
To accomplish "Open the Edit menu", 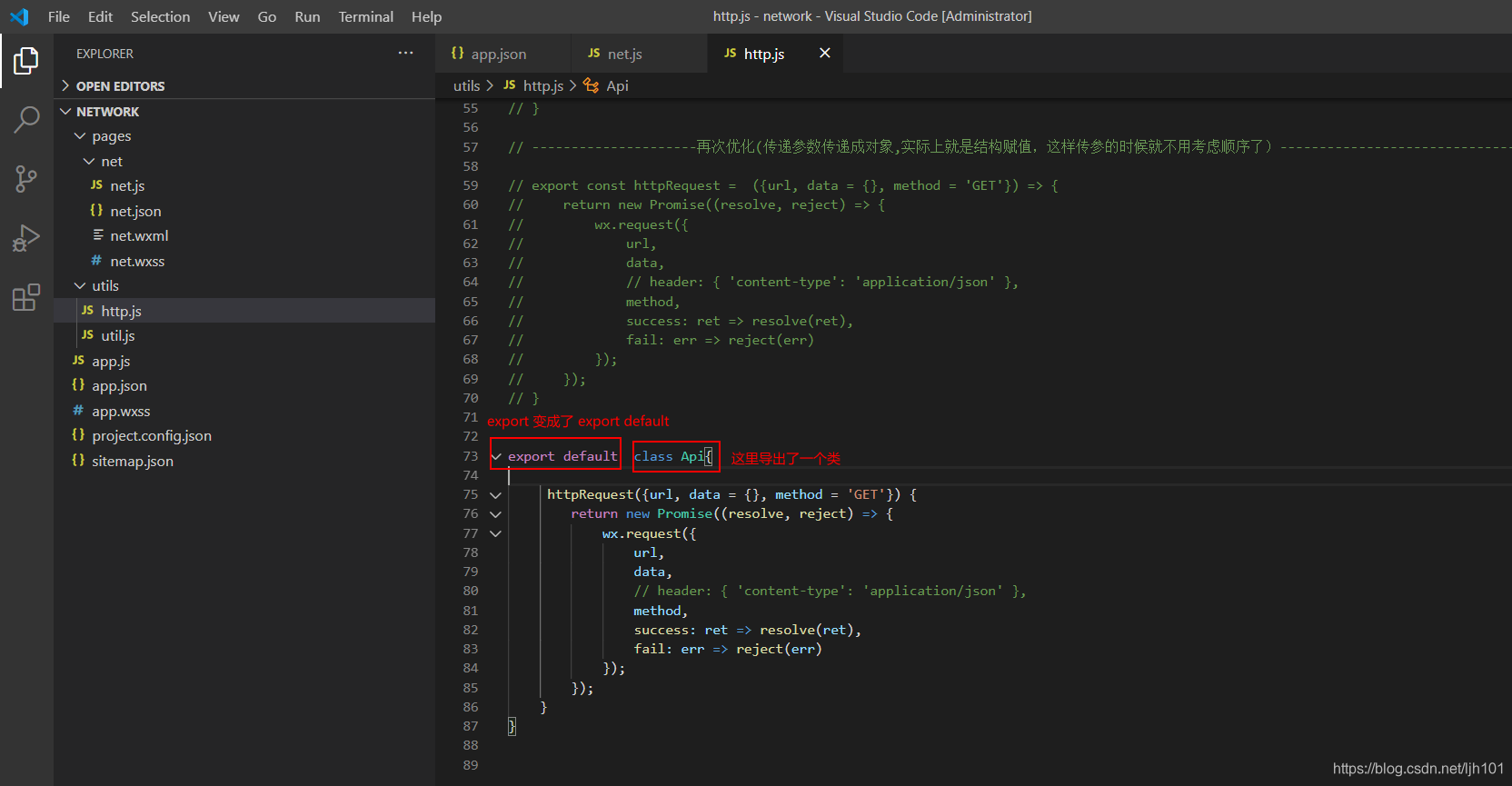I will coord(100,16).
